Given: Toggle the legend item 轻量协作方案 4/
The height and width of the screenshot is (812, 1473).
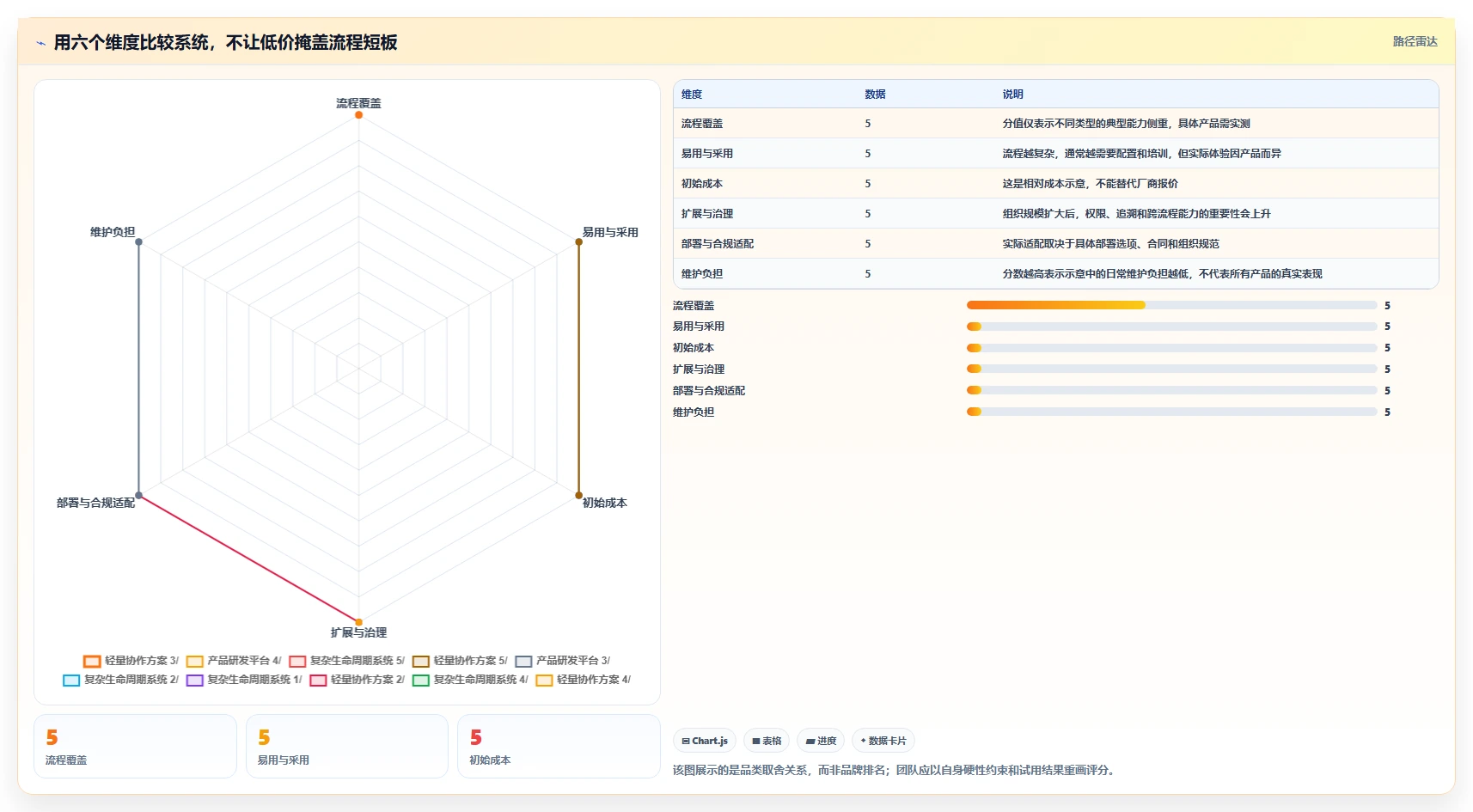Looking at the screenshot, I should point(583,680).
